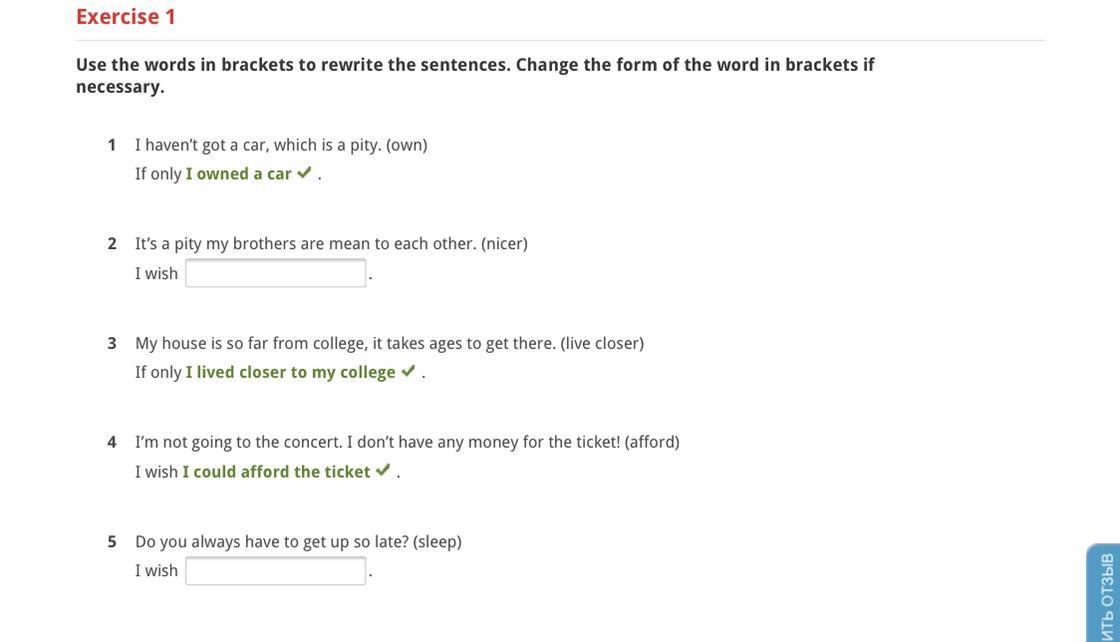Click the answer 'I lived closer to my college'

click(291, 373)
